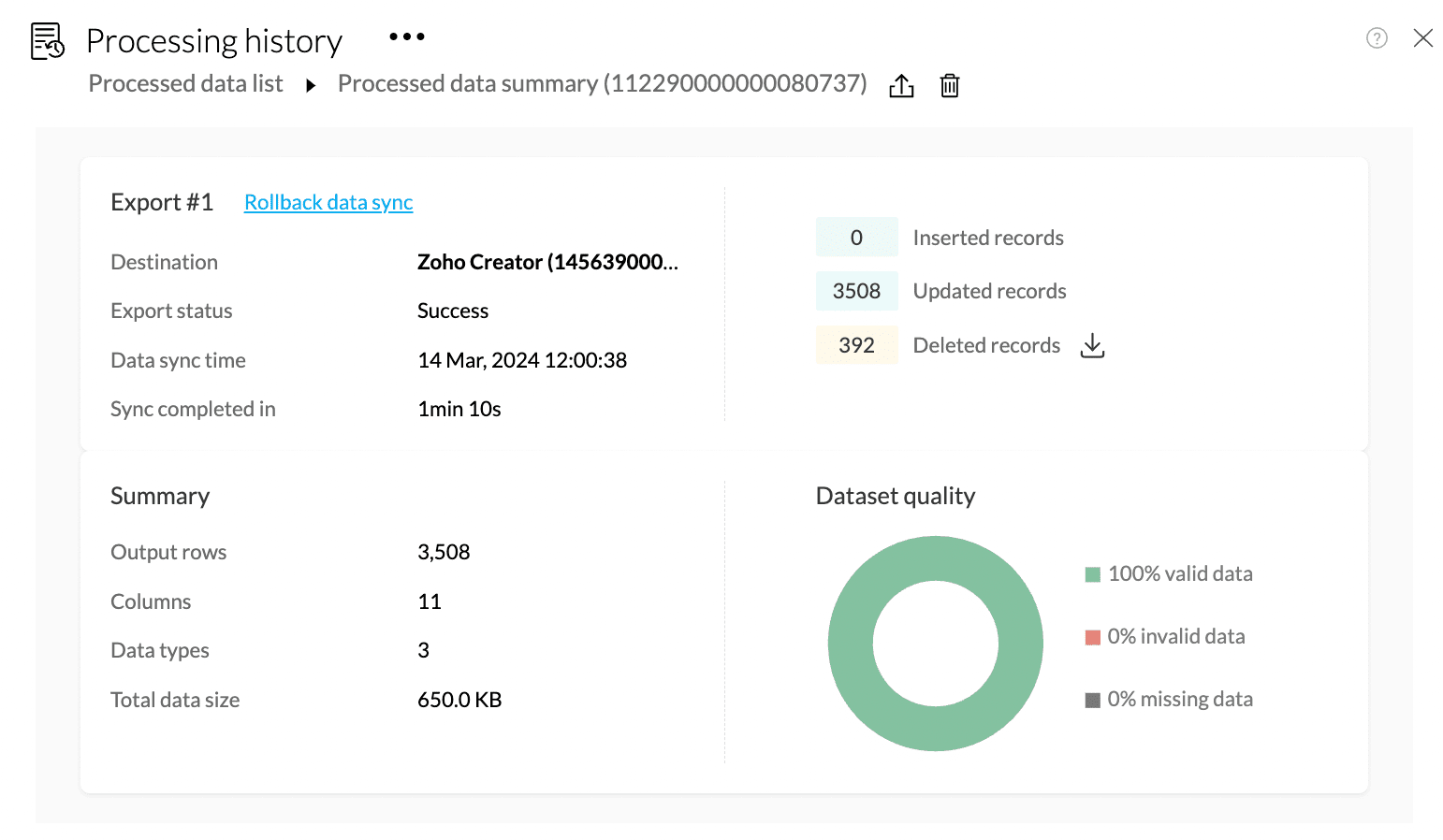Click the gray missing data swatch
Viewport: 1443px width, 840px height.
(1092, 701)
